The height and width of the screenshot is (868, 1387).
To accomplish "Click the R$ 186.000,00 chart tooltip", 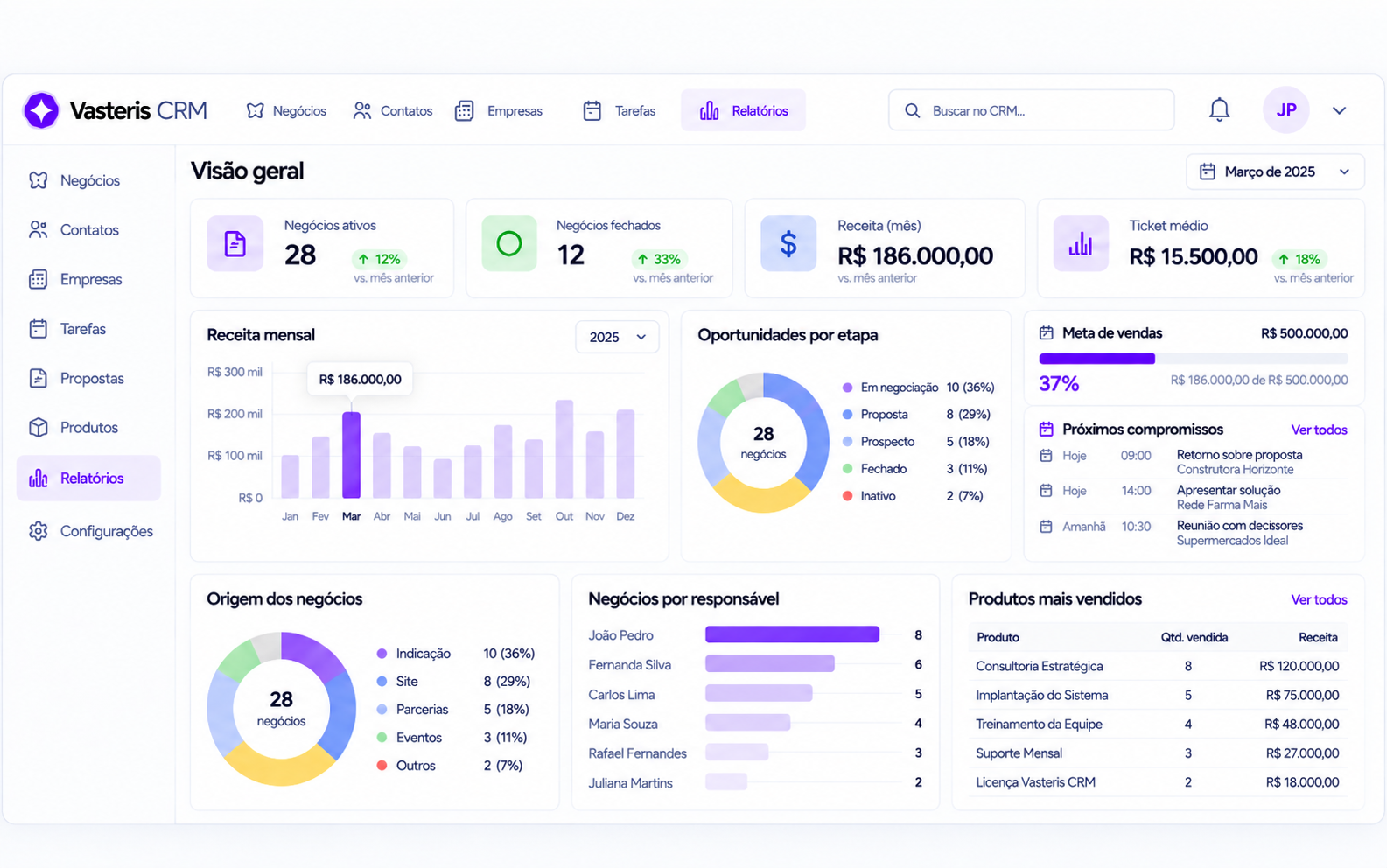I will click(x=360, y=379).
